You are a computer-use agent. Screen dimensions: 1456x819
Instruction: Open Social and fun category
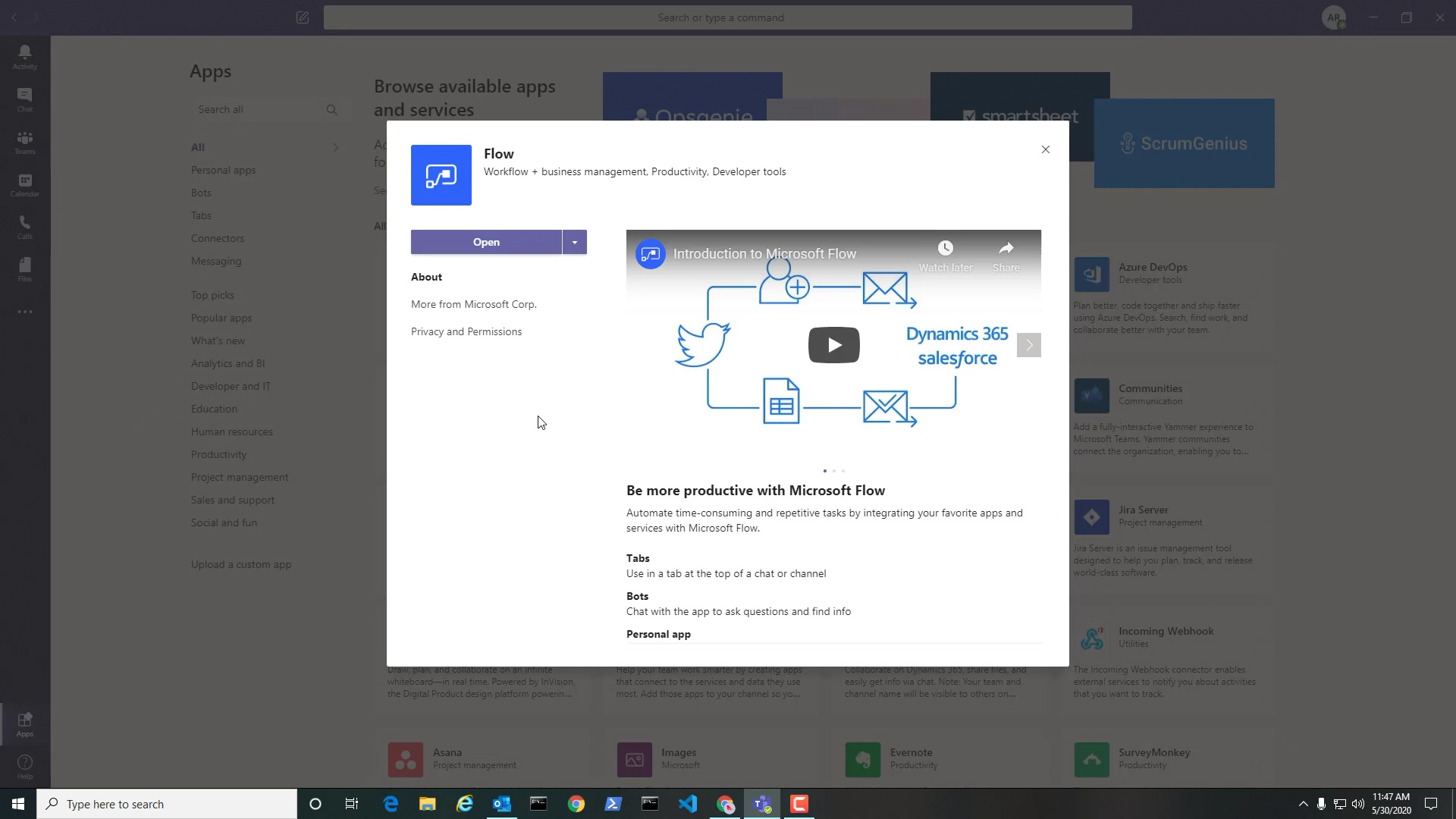(x=224, y=522)
